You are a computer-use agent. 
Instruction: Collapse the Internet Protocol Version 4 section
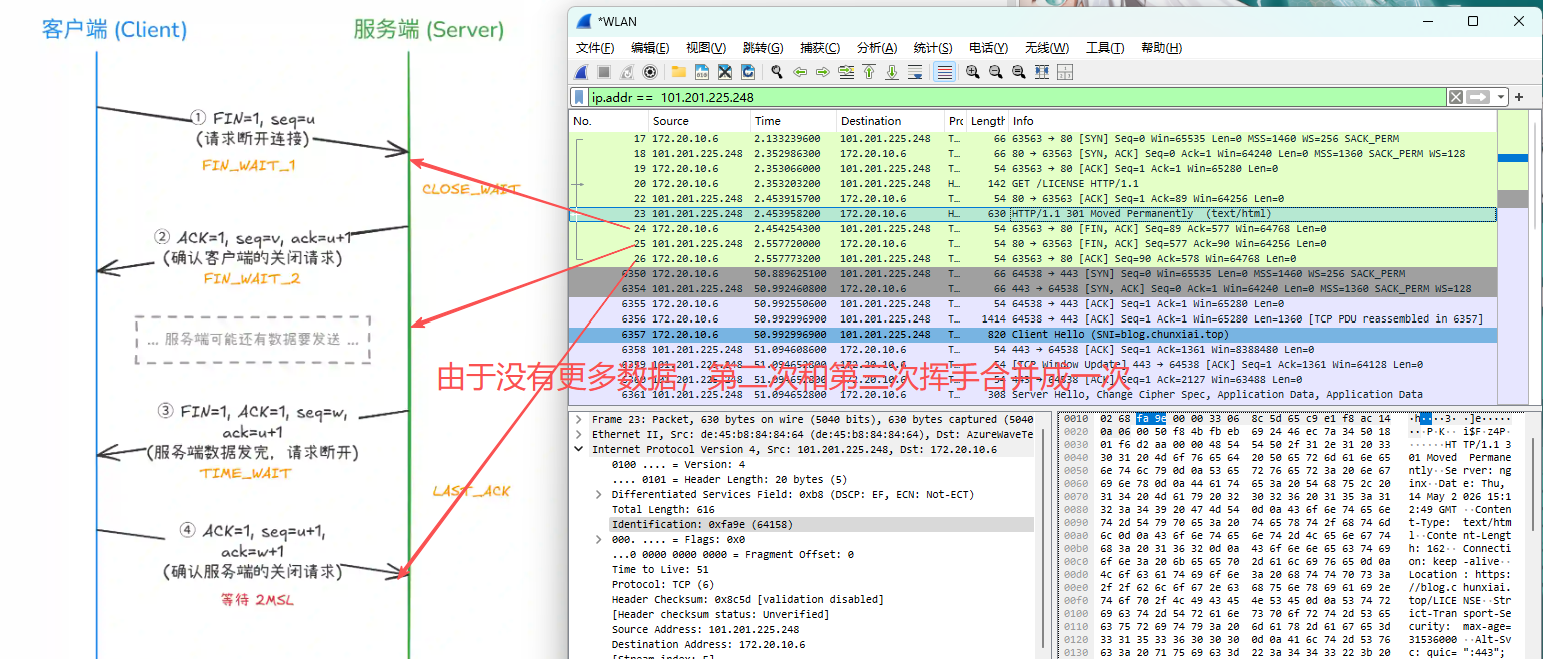[x=578, y=450]
